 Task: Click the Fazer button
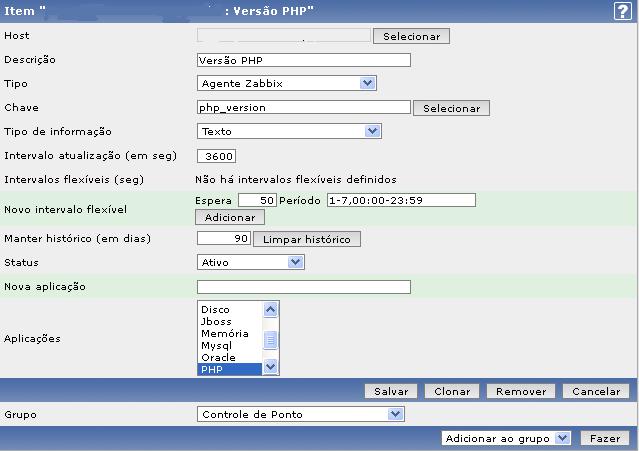tap(605, 438)
